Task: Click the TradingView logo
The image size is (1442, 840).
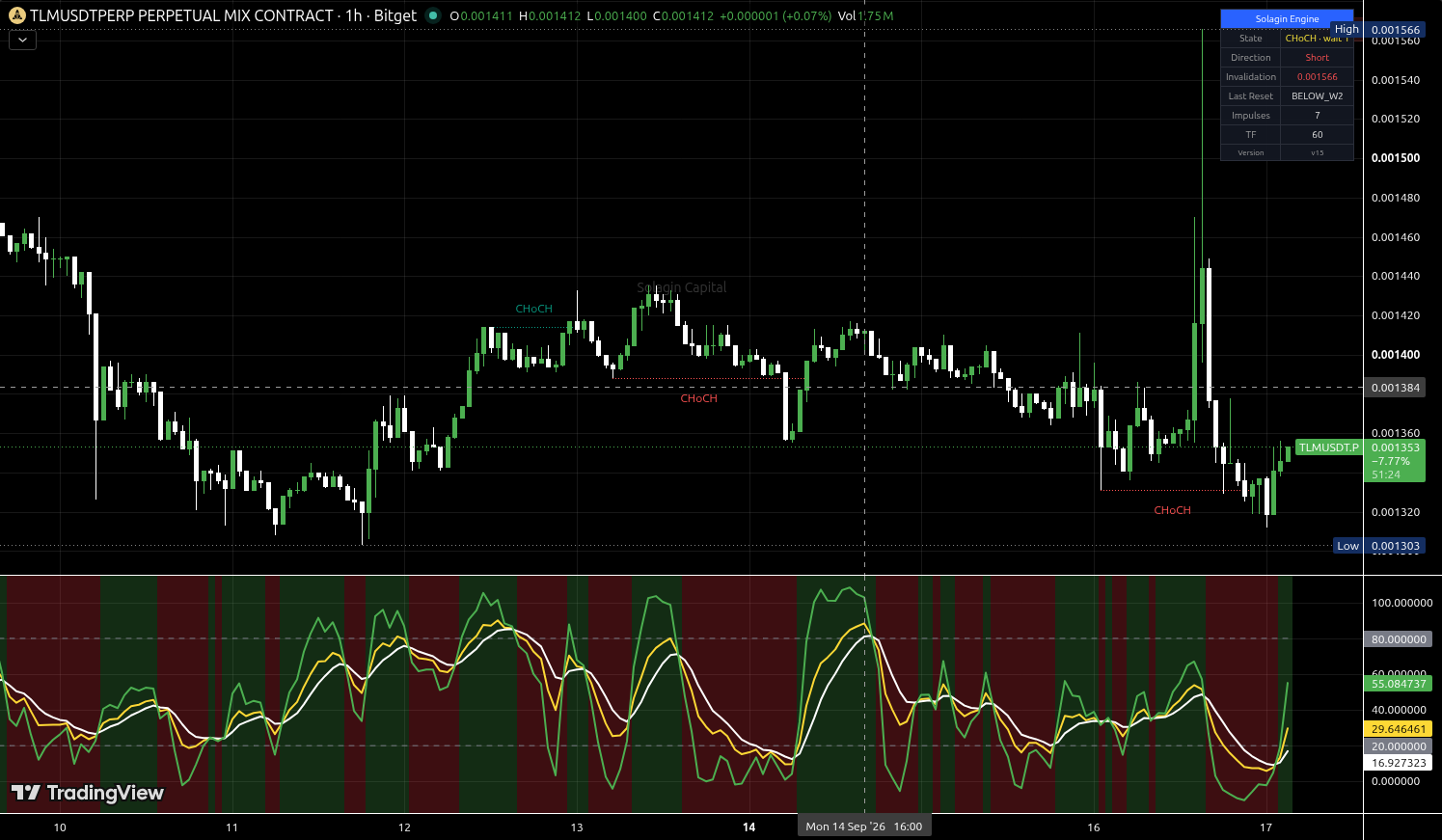Action: pos(88,793)
